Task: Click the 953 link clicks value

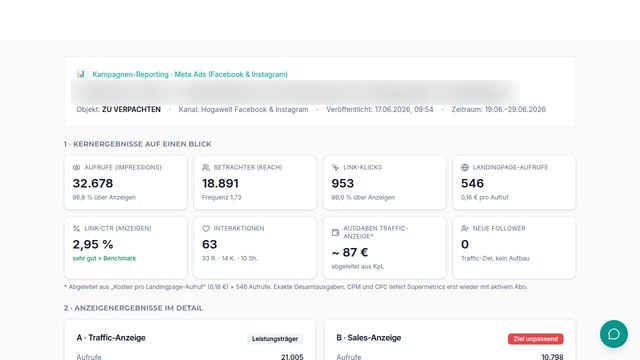Action: [x=342, y=183]
